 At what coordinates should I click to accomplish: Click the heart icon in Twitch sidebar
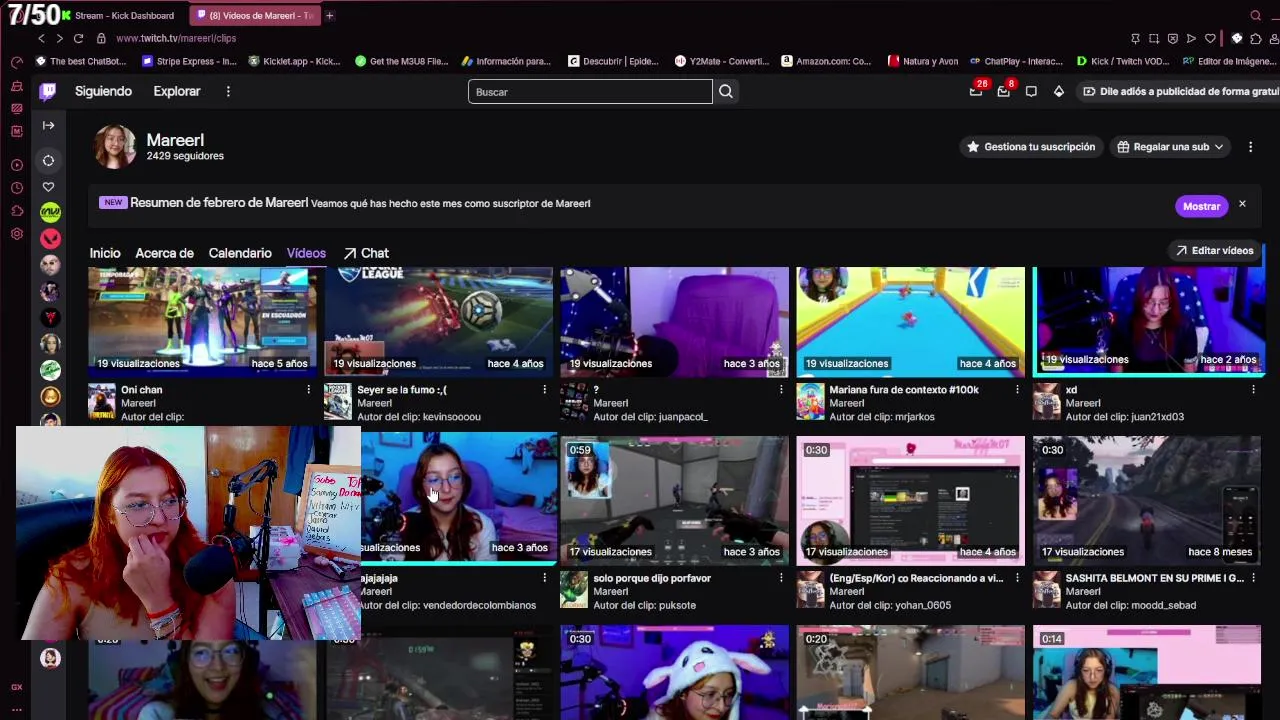click(48, 187)
